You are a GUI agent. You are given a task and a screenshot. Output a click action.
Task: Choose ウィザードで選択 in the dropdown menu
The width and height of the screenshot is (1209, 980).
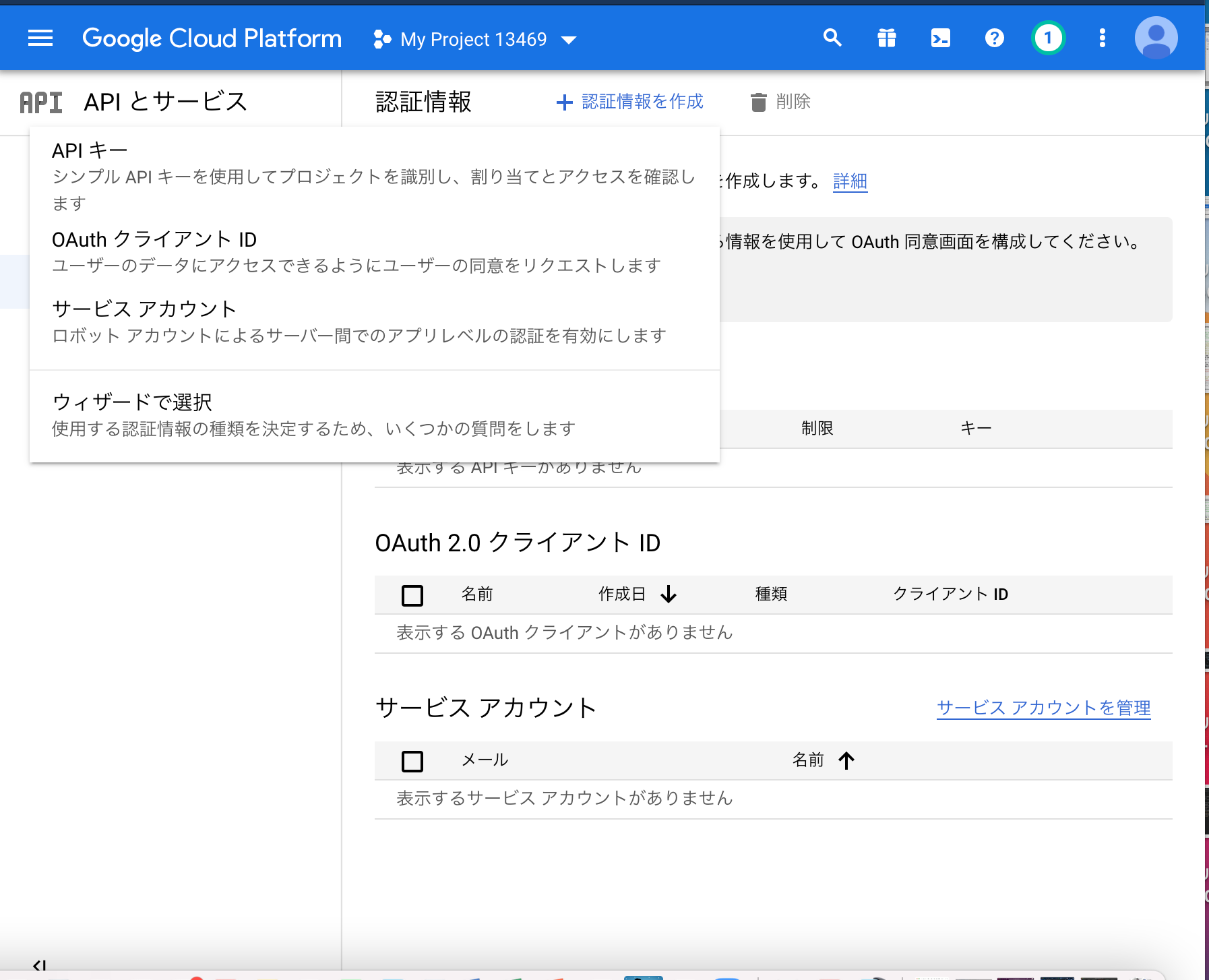click(x=131, y=402)
